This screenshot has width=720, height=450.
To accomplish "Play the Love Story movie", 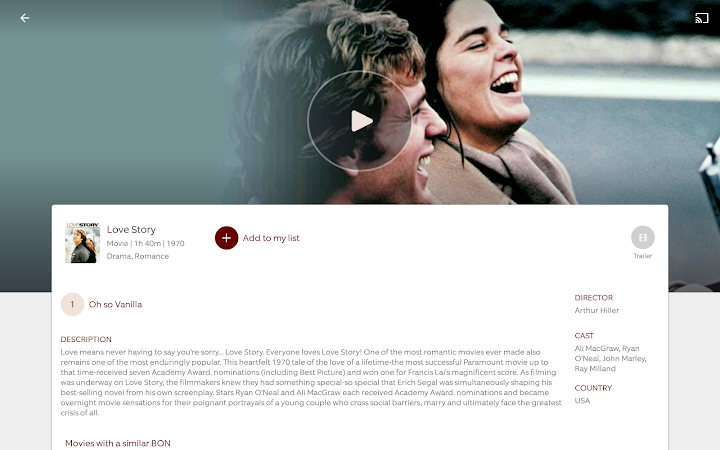I will [x=360, y=121].
